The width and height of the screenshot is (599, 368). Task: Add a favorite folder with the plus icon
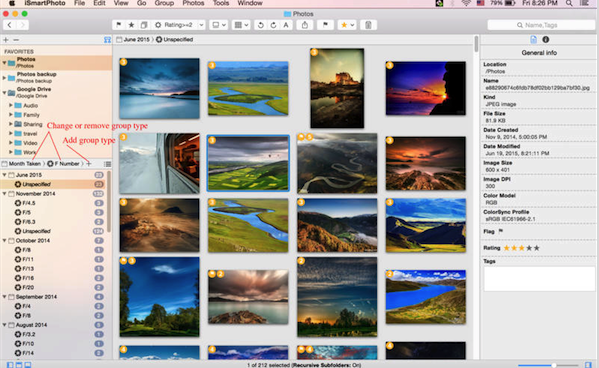click(6, 40)
